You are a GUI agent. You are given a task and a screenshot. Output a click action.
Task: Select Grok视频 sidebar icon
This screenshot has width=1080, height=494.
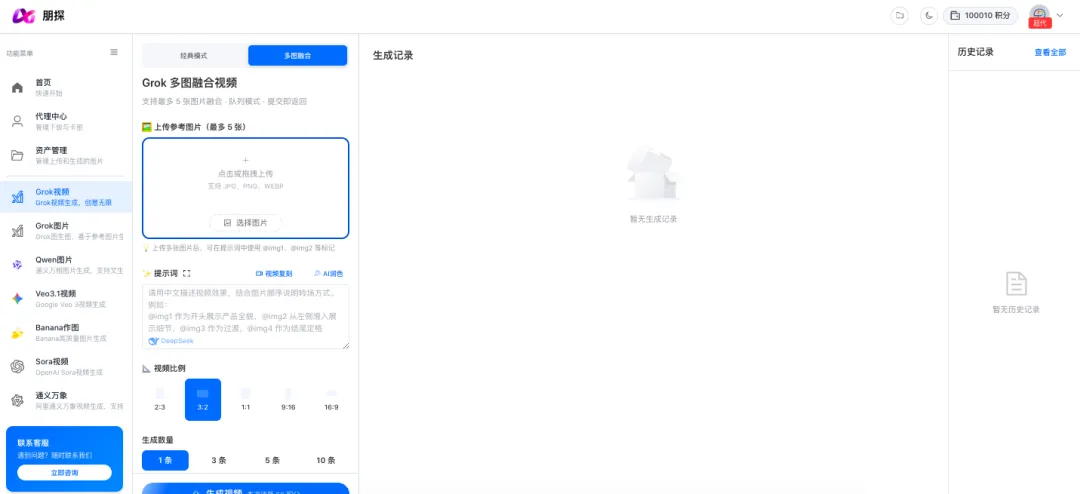click(x=18, y=198)
